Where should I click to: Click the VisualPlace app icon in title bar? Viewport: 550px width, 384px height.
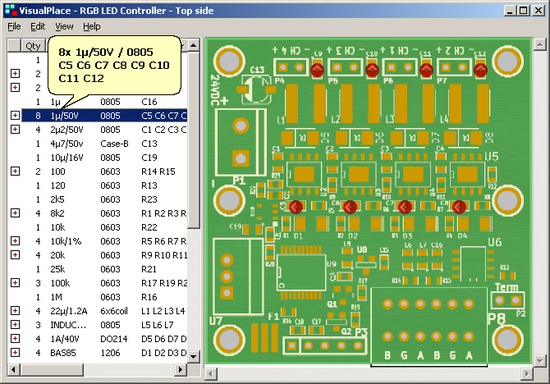(x=11, y=10)
